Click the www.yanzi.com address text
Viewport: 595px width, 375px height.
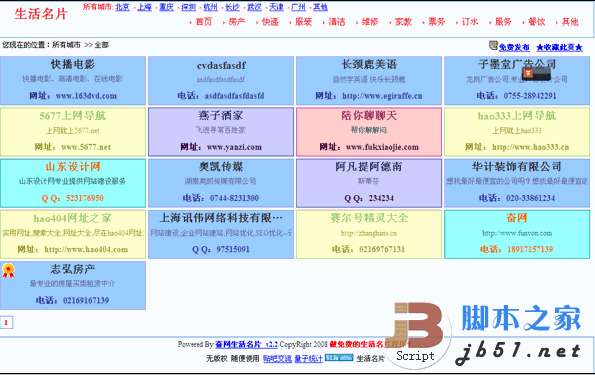click(x=234, y=147)
